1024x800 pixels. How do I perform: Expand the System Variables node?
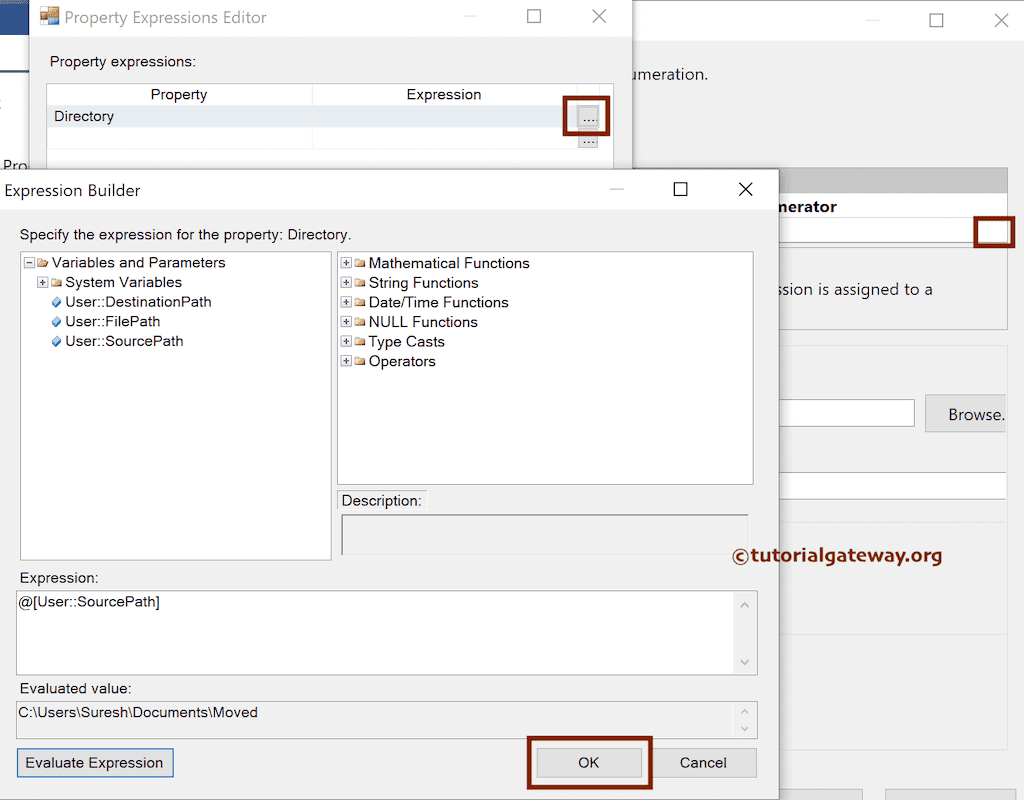click(42, 282)
